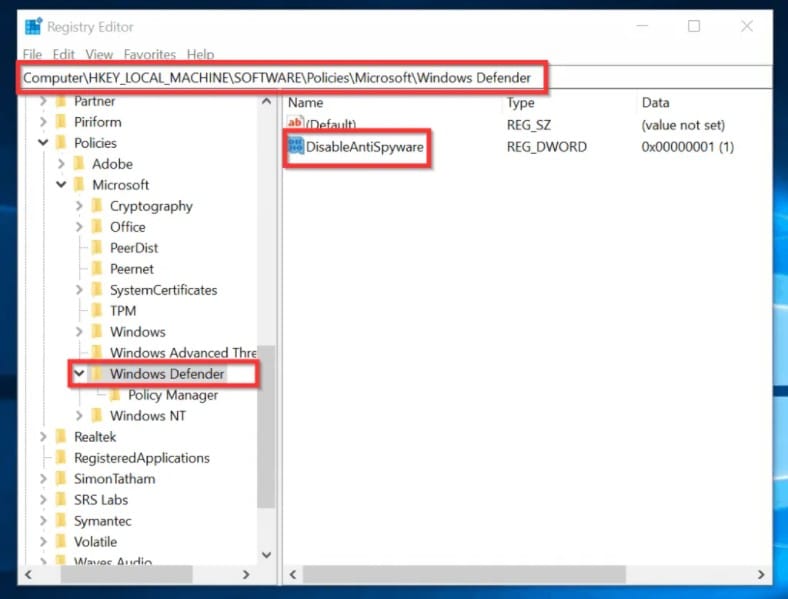Click the SRS Labs folder icon
This screenshot has width=788, height=599.
[x=61, y=500]
